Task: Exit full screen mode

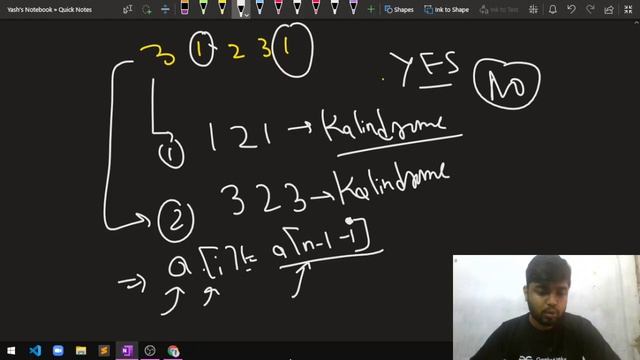Action: click(628, 9)
